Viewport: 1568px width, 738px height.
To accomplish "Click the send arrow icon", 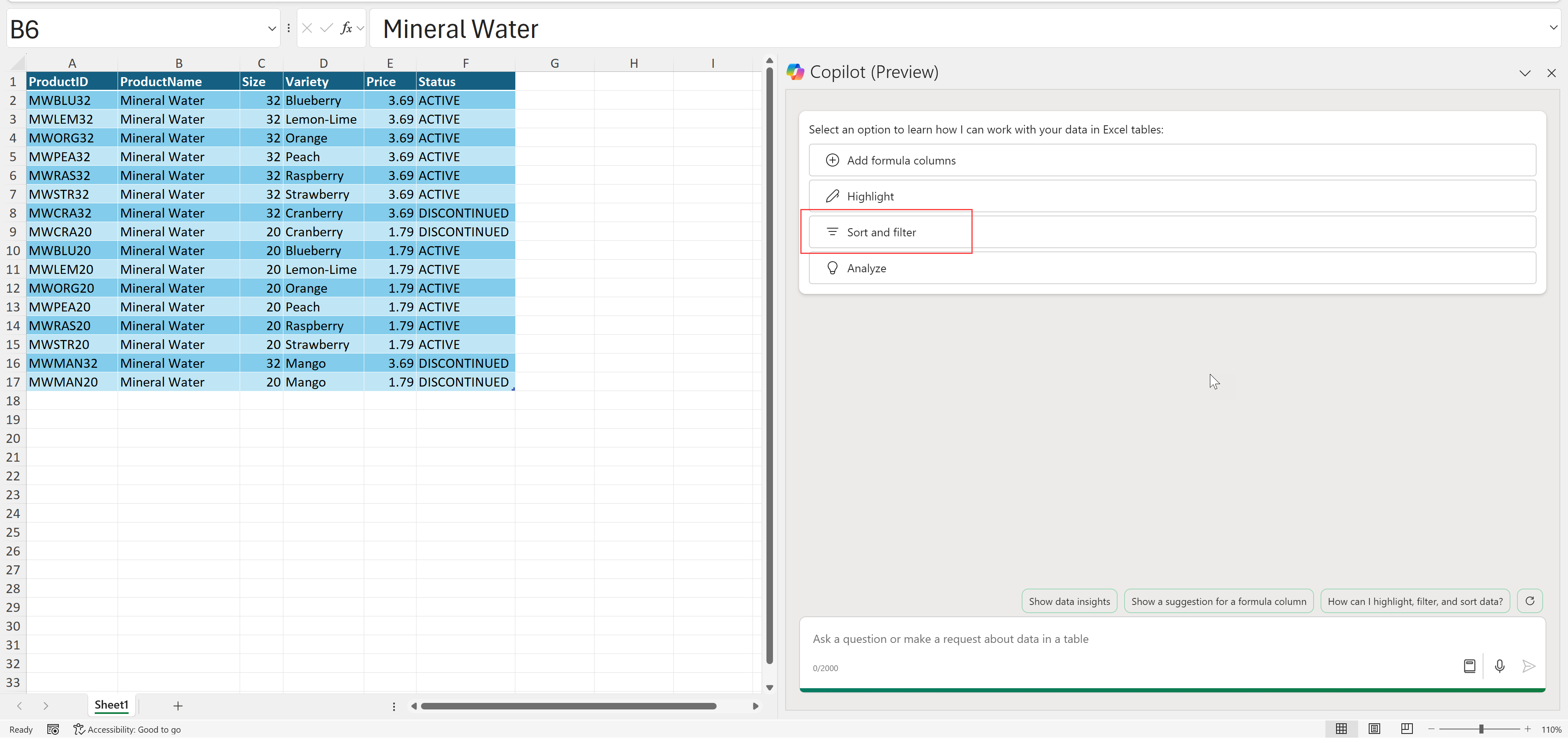I will tap(1528, 666).
